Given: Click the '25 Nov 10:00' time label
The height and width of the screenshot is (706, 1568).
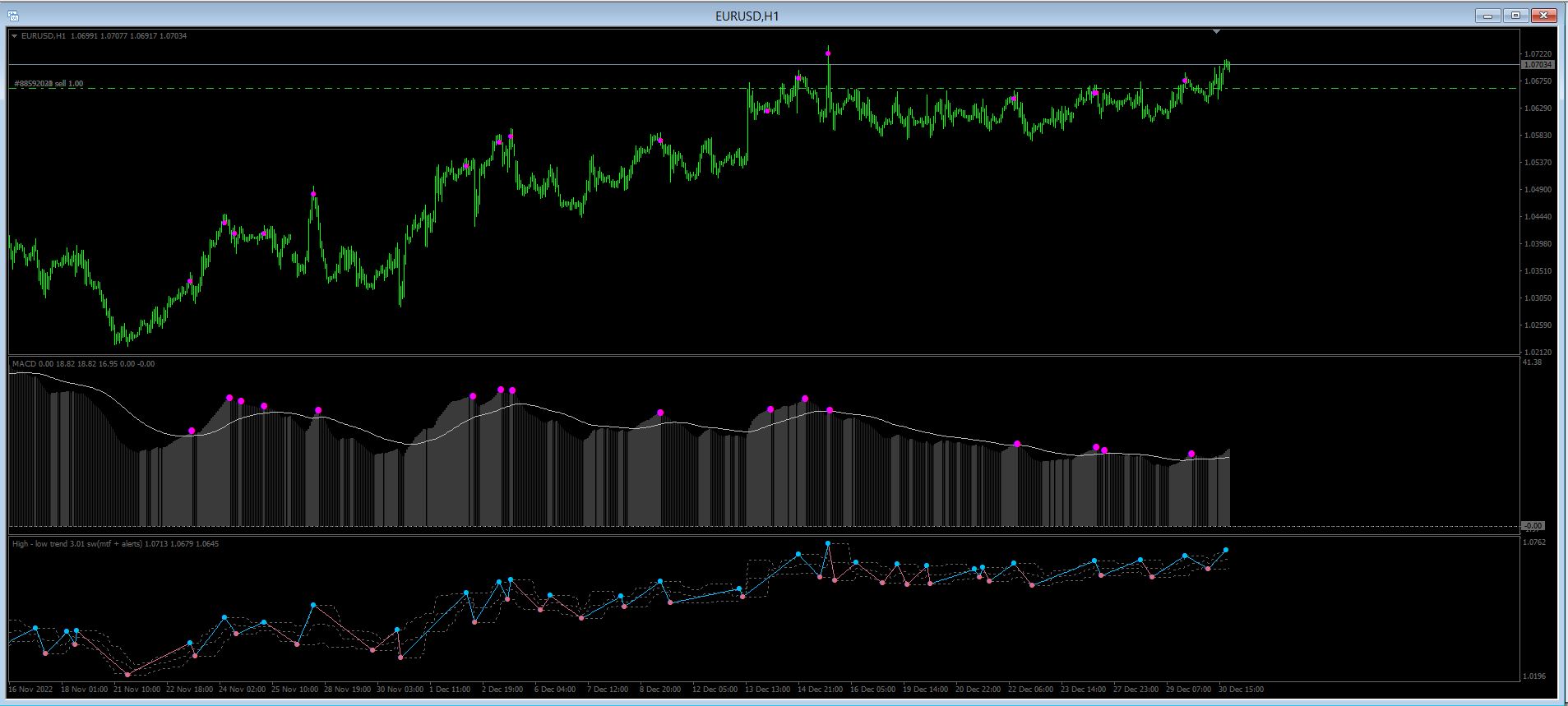Looking at the screenshot, I should pyautogui.click(x=295, y=690).
